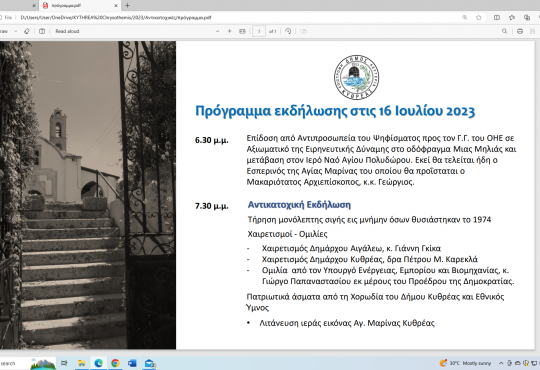This screenshot has width=540, height=370.
Task: Toggle fit to width page view
Action: (x=242, y=31)
